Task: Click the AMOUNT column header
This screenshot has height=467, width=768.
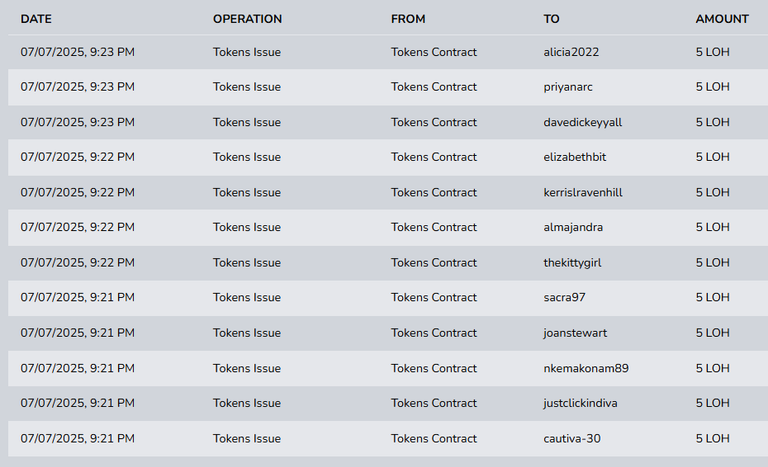Action: [x=722, y=19]
